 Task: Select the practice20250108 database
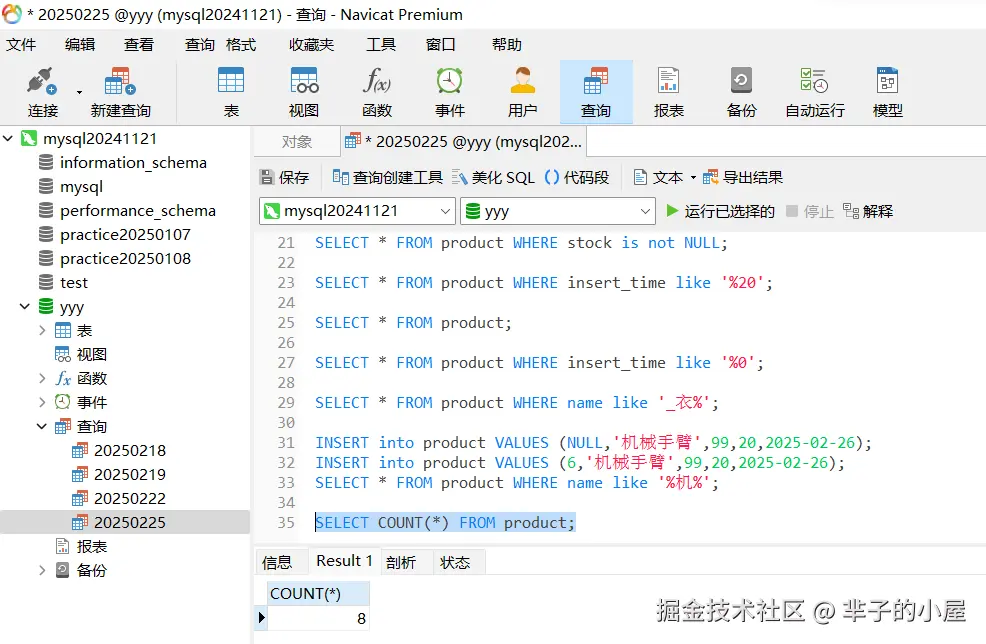[125, 258]
